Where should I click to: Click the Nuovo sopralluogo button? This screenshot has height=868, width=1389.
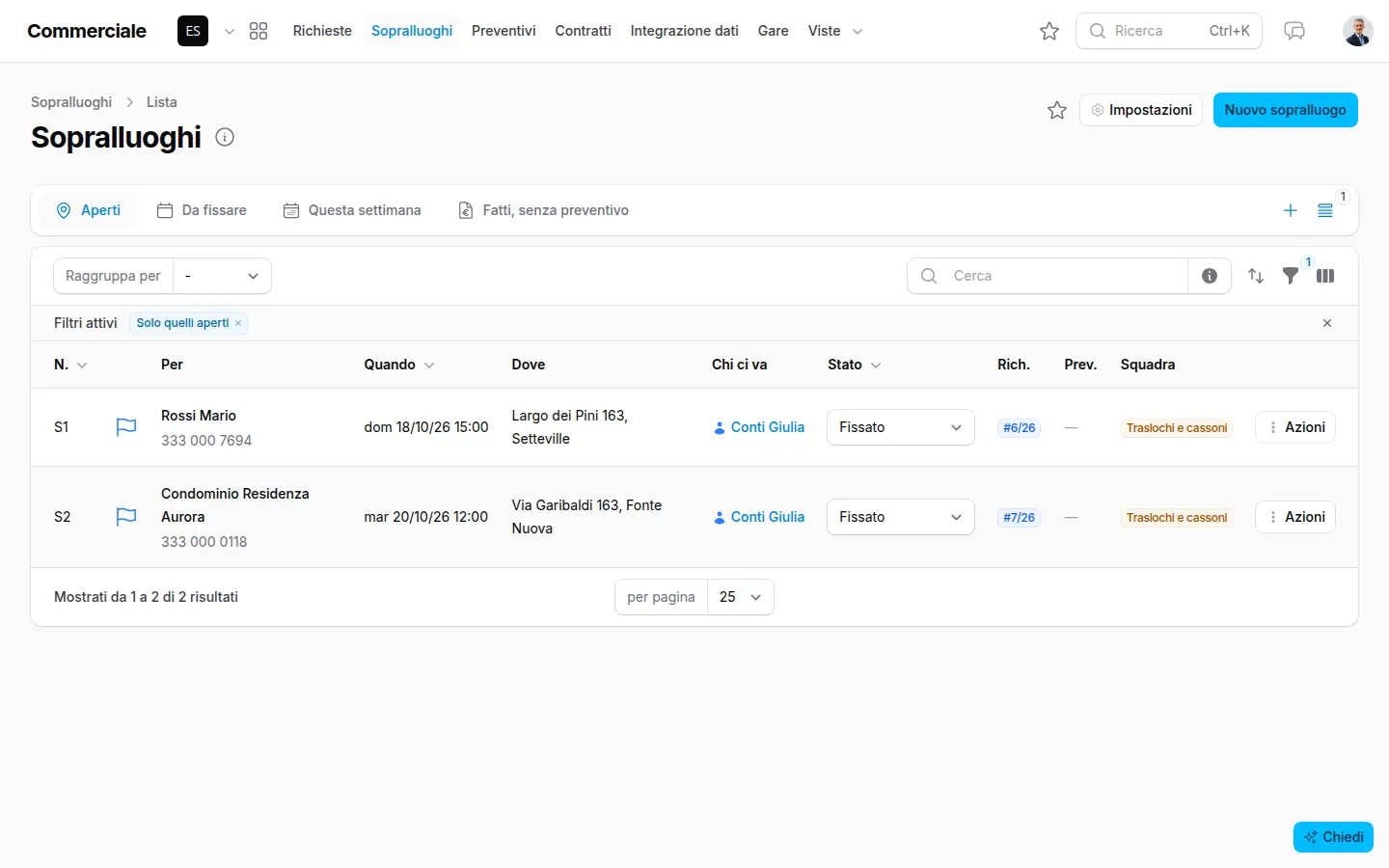1285,110
